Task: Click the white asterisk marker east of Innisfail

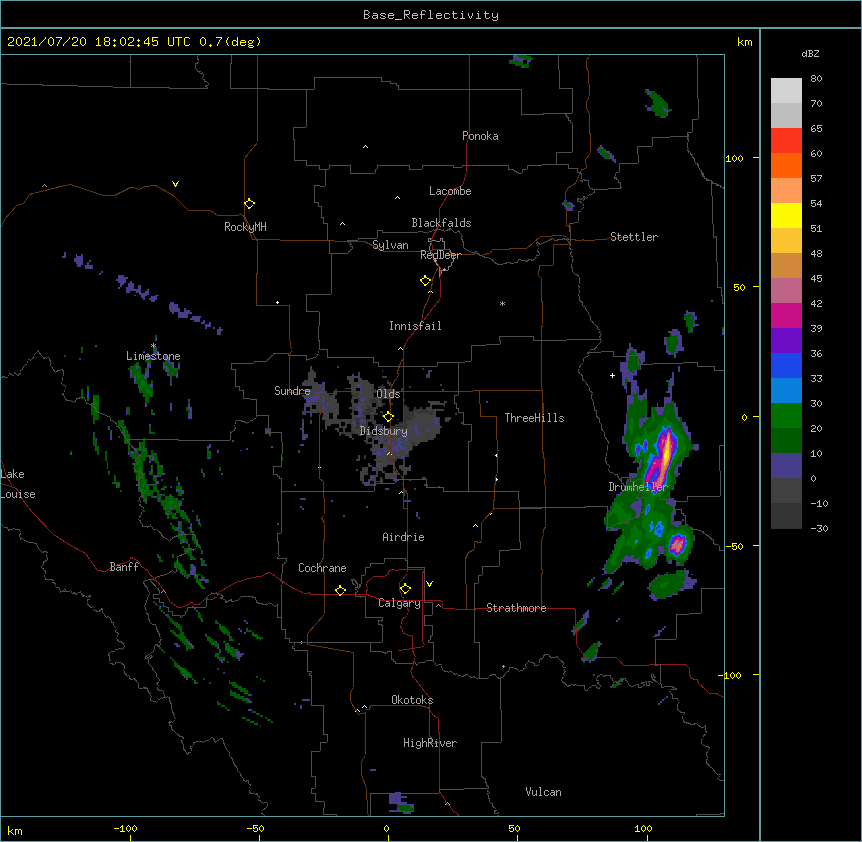Action: [x=502, y=303]
